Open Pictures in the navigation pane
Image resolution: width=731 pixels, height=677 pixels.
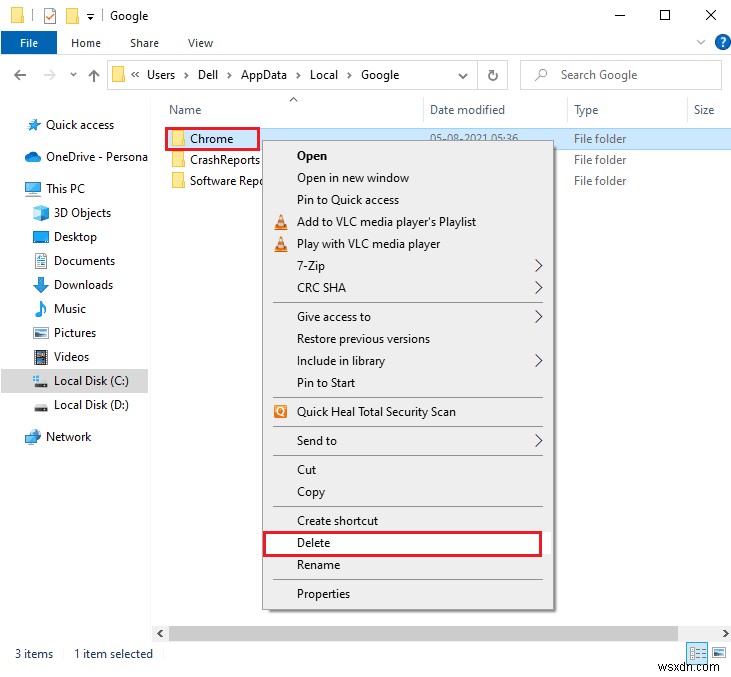(x=75, y=333)
